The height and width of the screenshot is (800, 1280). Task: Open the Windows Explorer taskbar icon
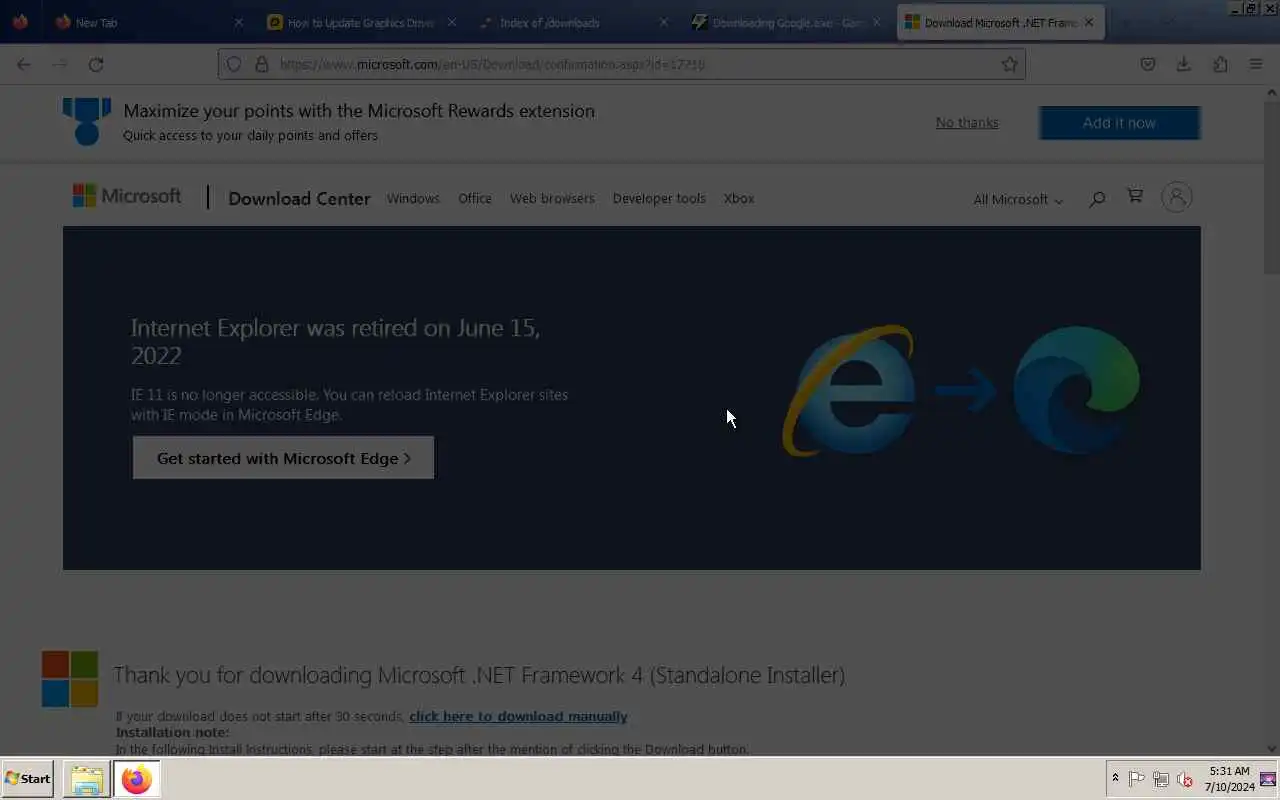[x=87, y=779]
